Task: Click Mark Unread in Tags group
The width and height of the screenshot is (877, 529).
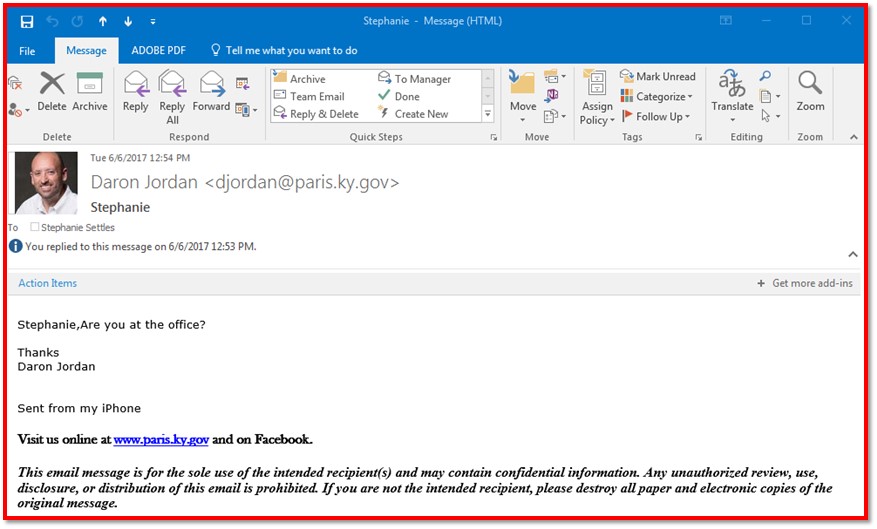Action: coord(657,77)
